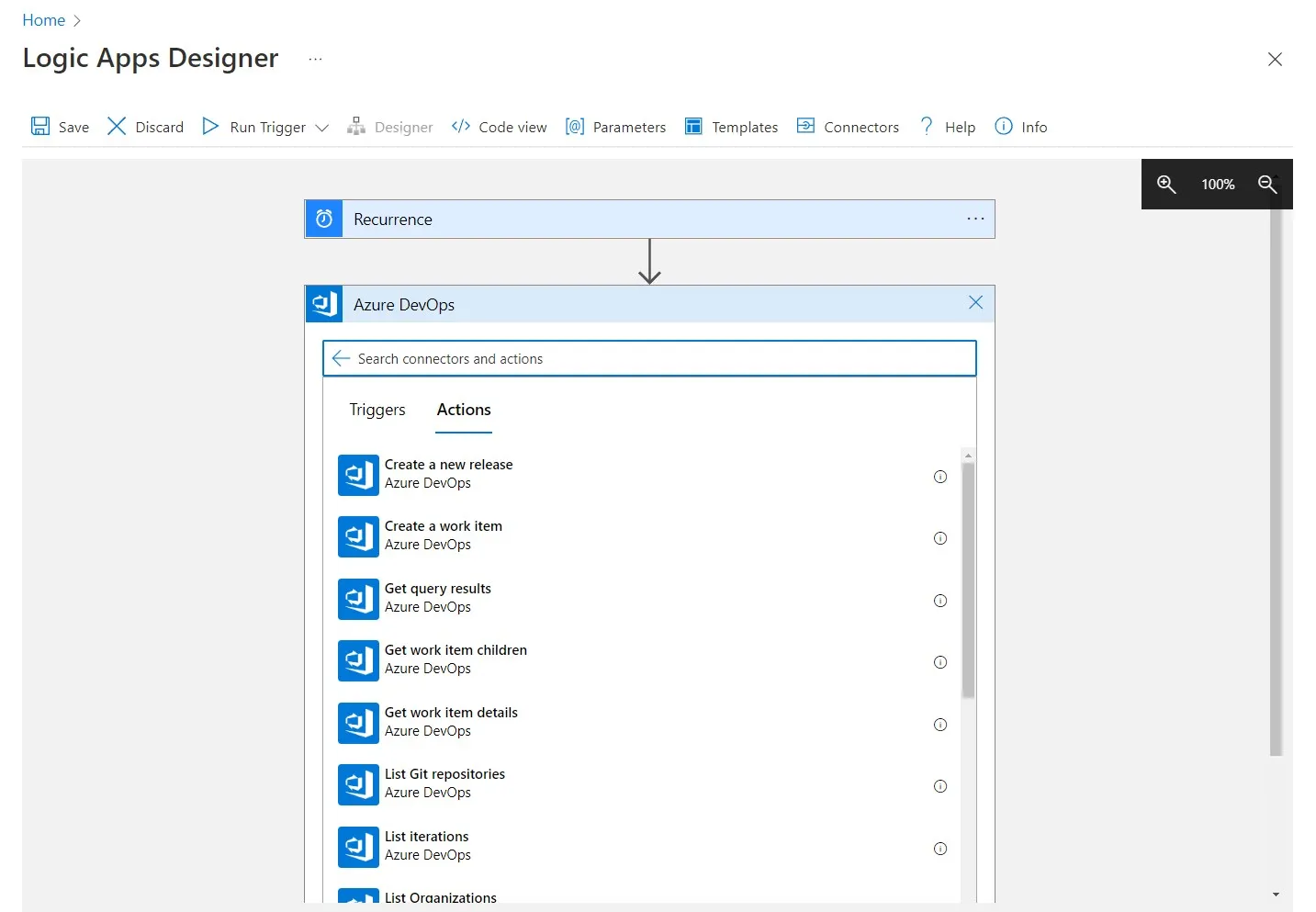
Task: Zoom in with the magnifier plus icon
Action: click(1166, 184)
